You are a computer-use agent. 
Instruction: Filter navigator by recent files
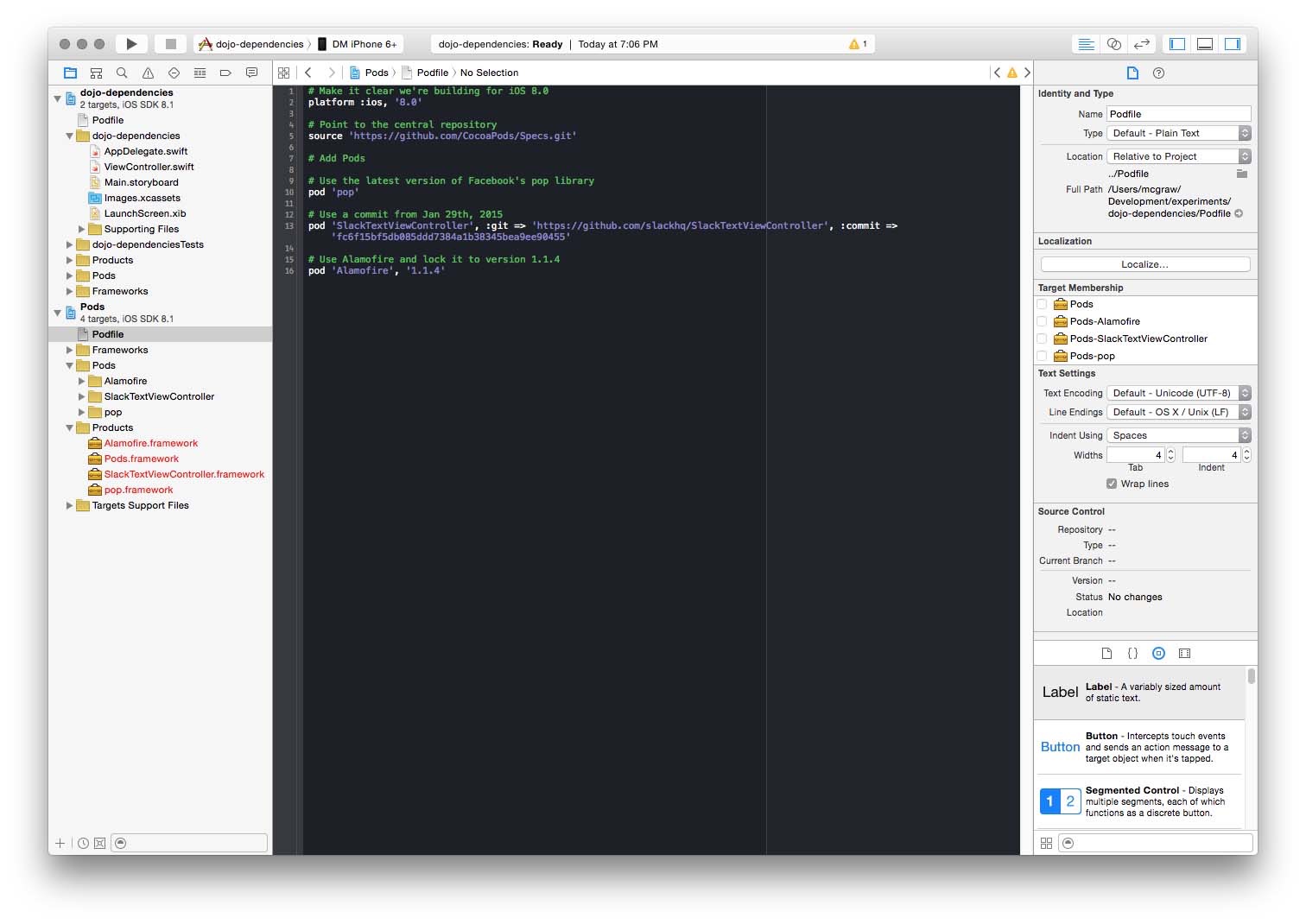pos(83,843)
